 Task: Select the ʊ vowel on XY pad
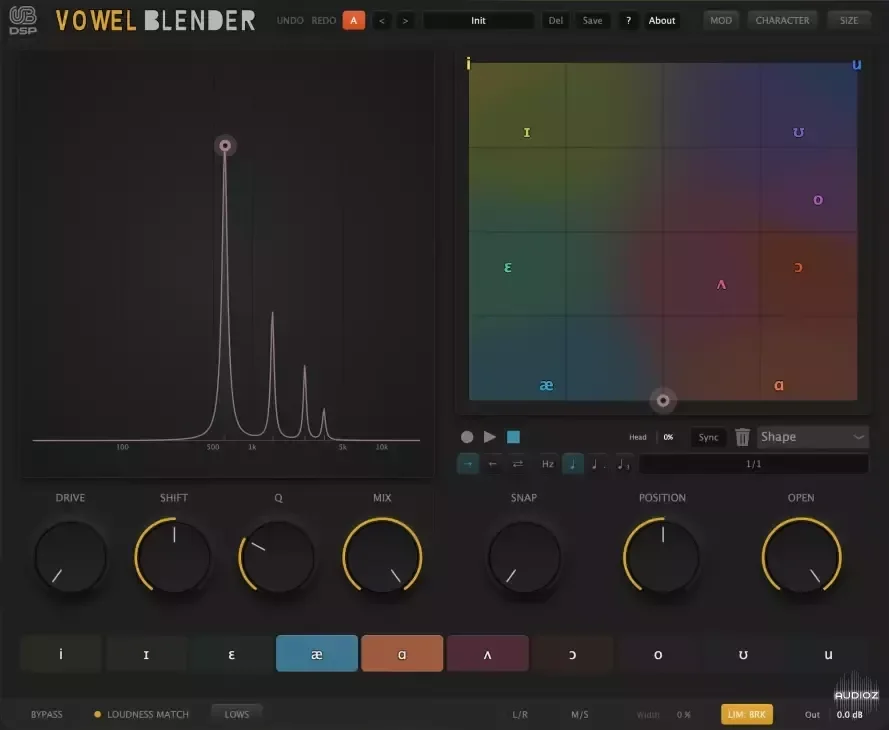[798, 133]
